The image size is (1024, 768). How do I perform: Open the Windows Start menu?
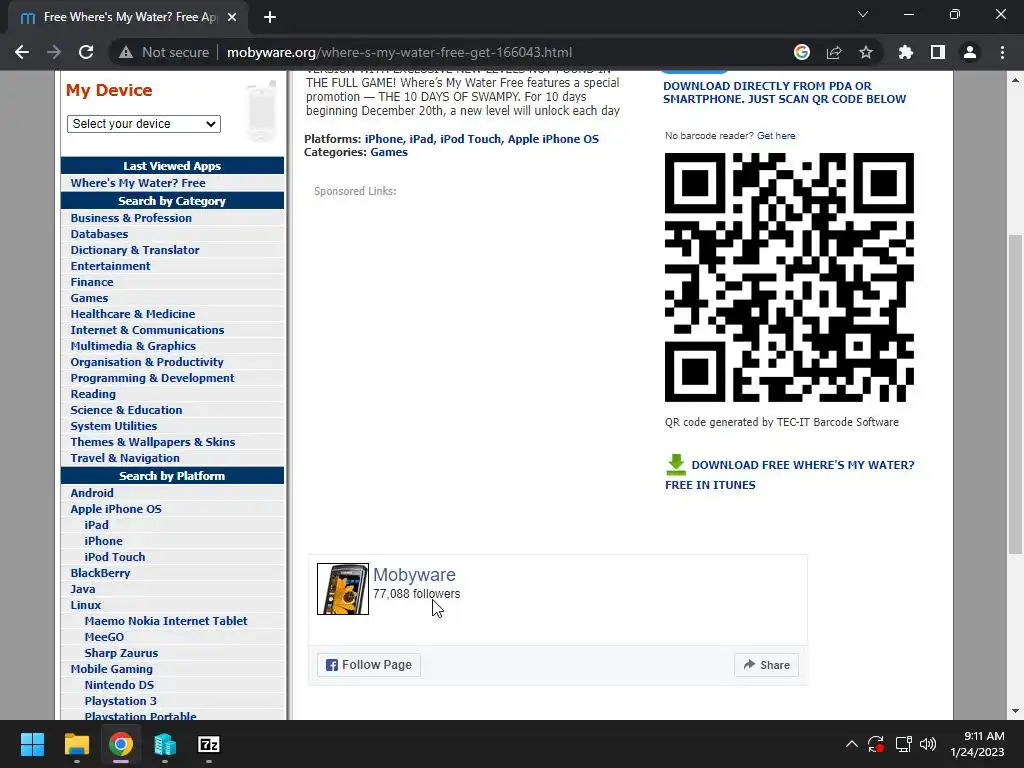point(32,744)
